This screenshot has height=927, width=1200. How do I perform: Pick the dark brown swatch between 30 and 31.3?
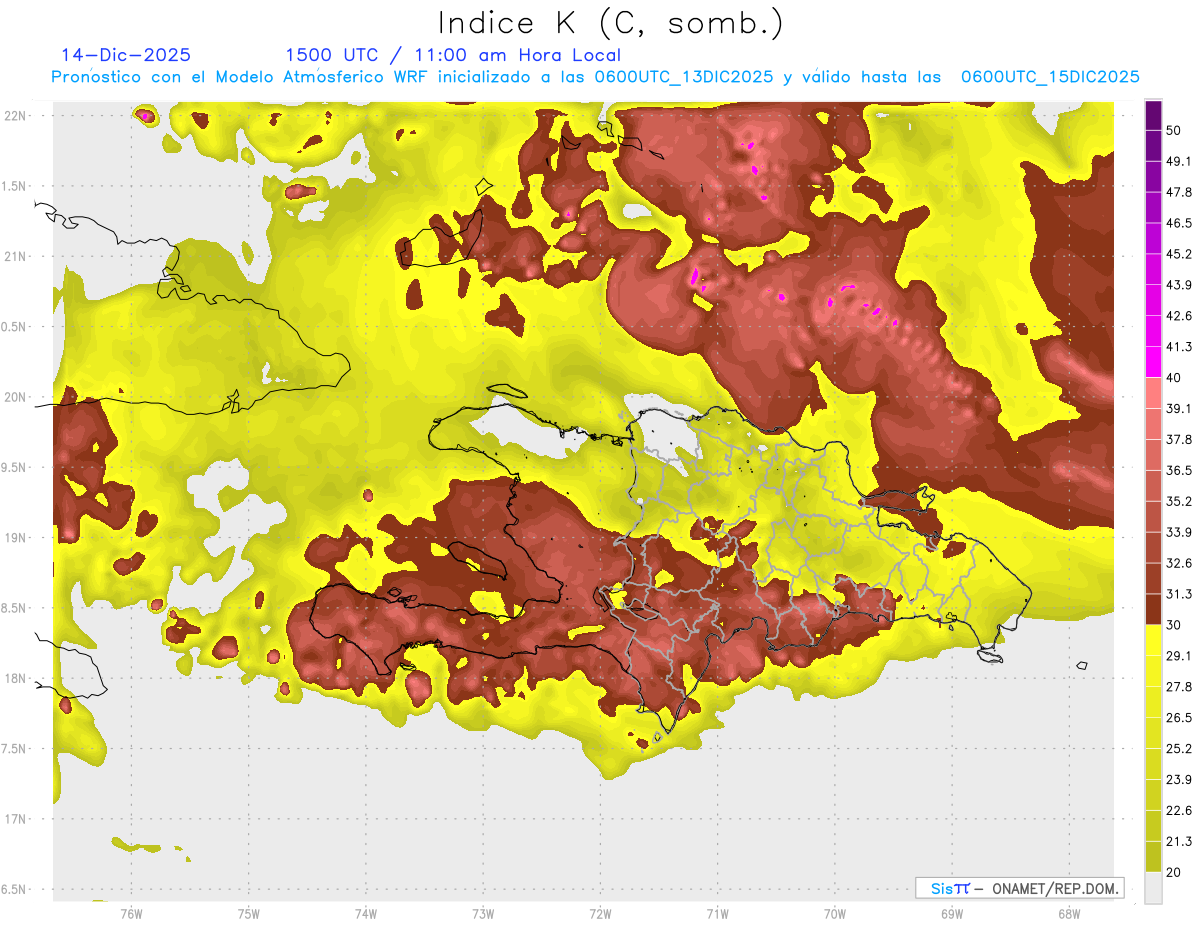(x=1153, y=609)
